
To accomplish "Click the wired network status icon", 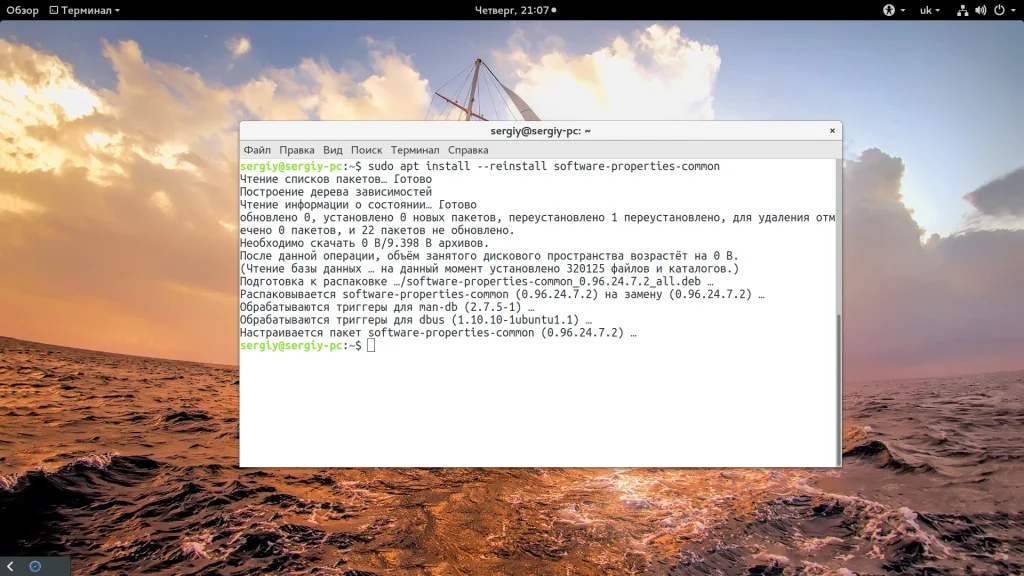I will click(x=962, y=10).
